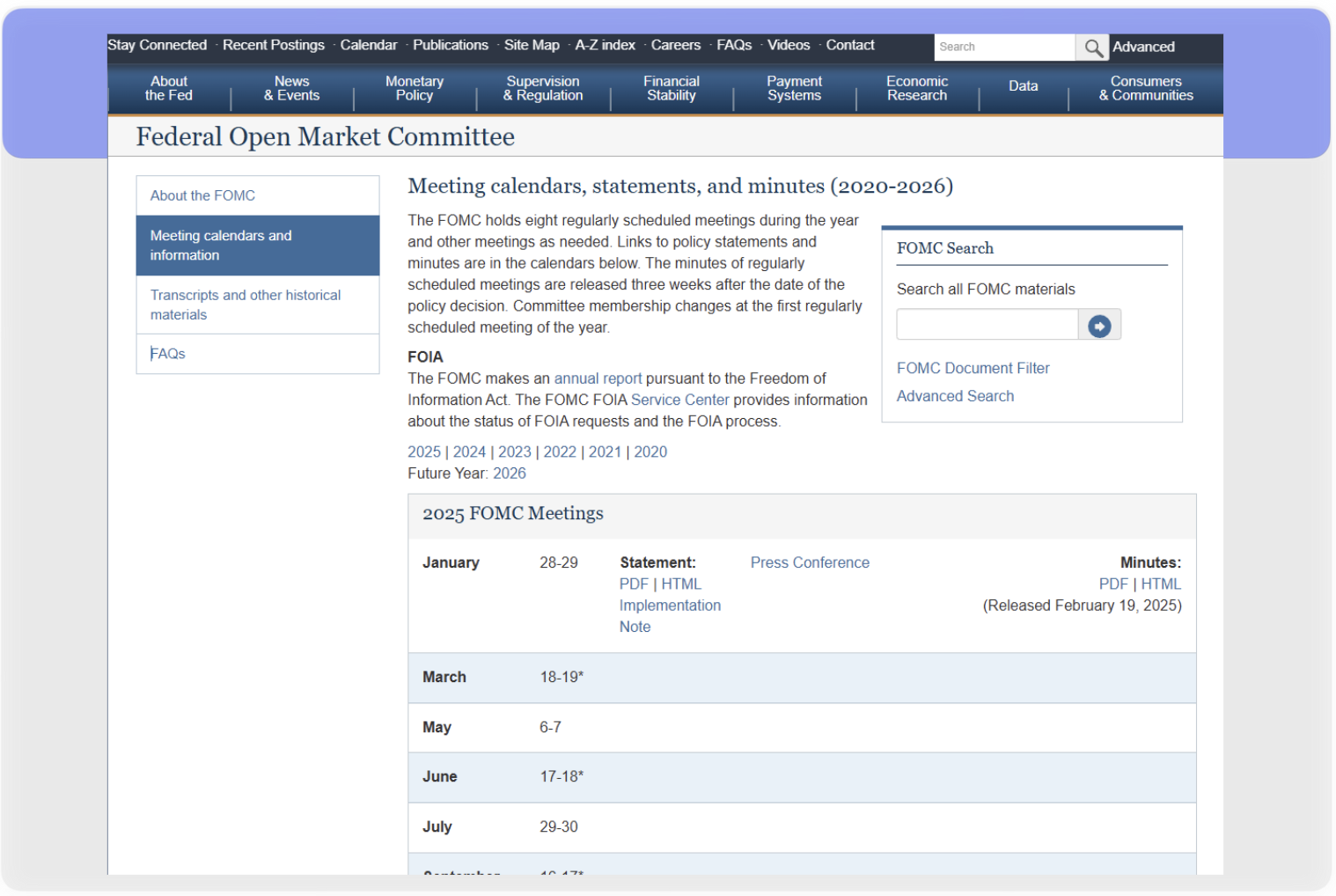Open the January minutes HTML link
This screenshot has width=1336, height=896.
click(x=1161, y=584)
